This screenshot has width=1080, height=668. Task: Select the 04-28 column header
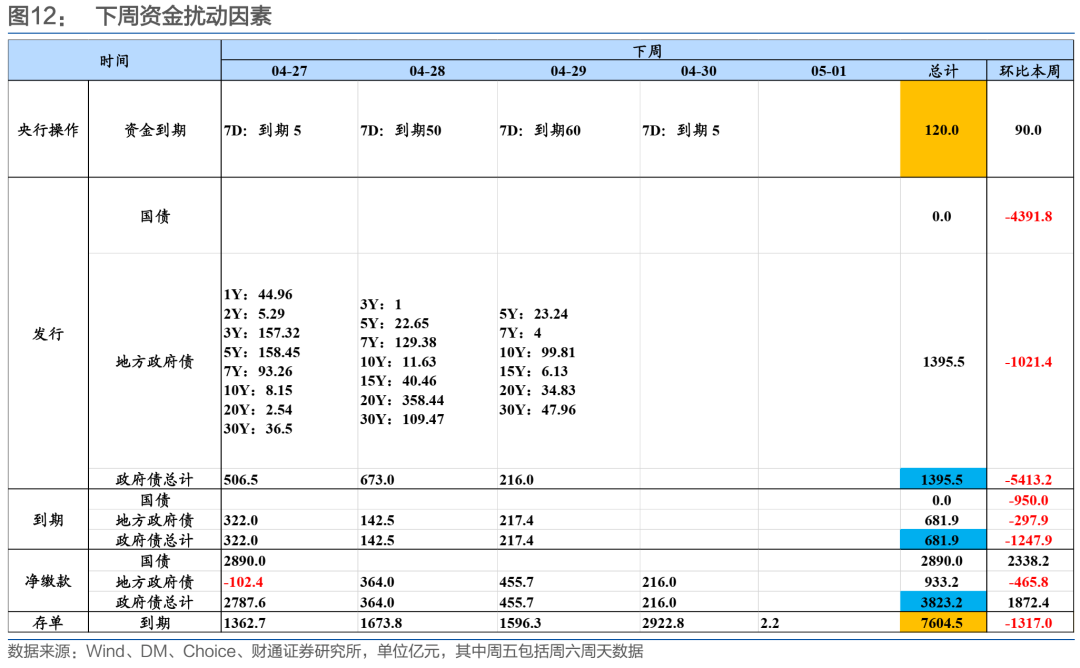tap(427, 70)
